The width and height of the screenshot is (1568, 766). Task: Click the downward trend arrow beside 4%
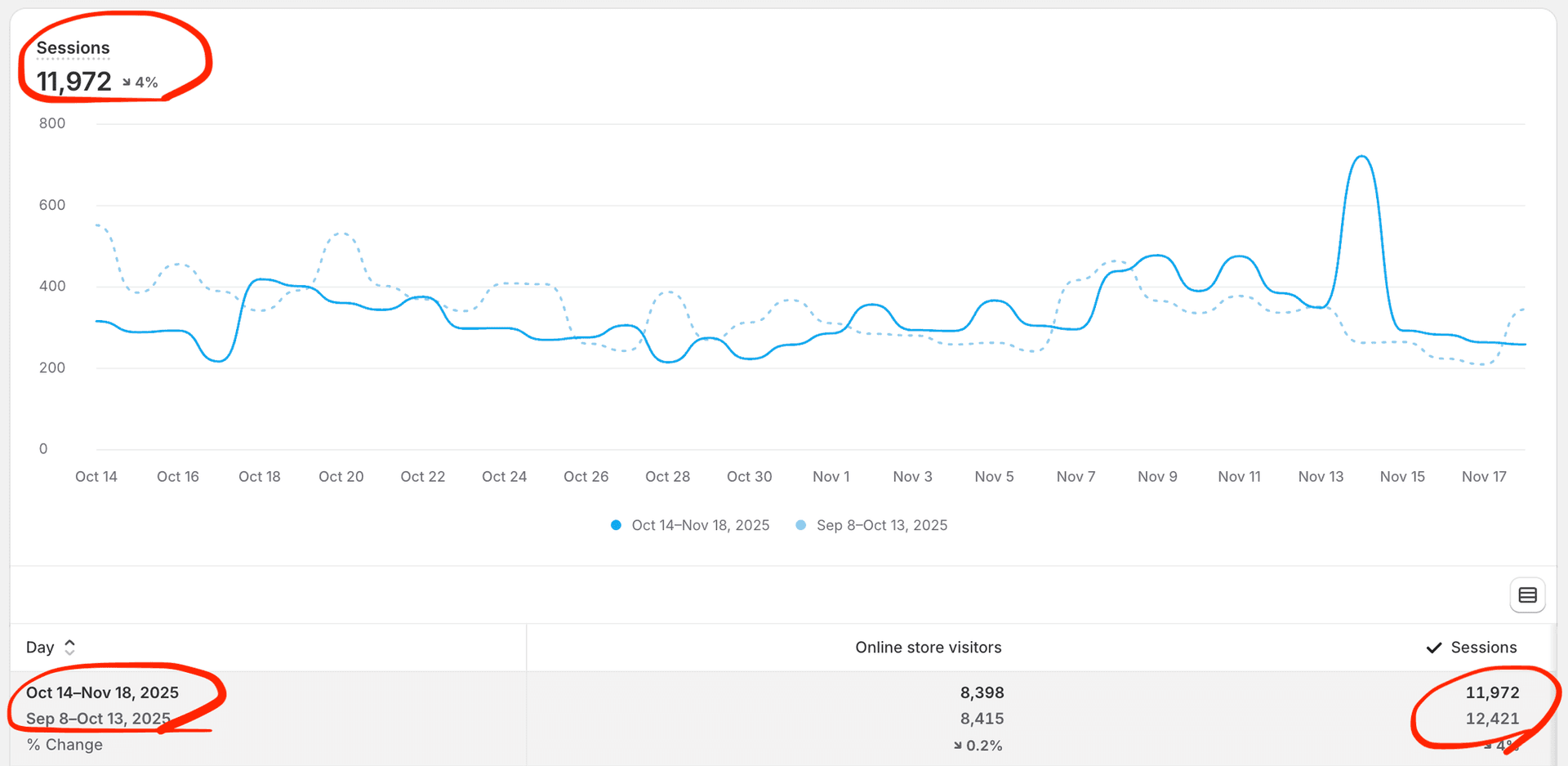(127, 82)
